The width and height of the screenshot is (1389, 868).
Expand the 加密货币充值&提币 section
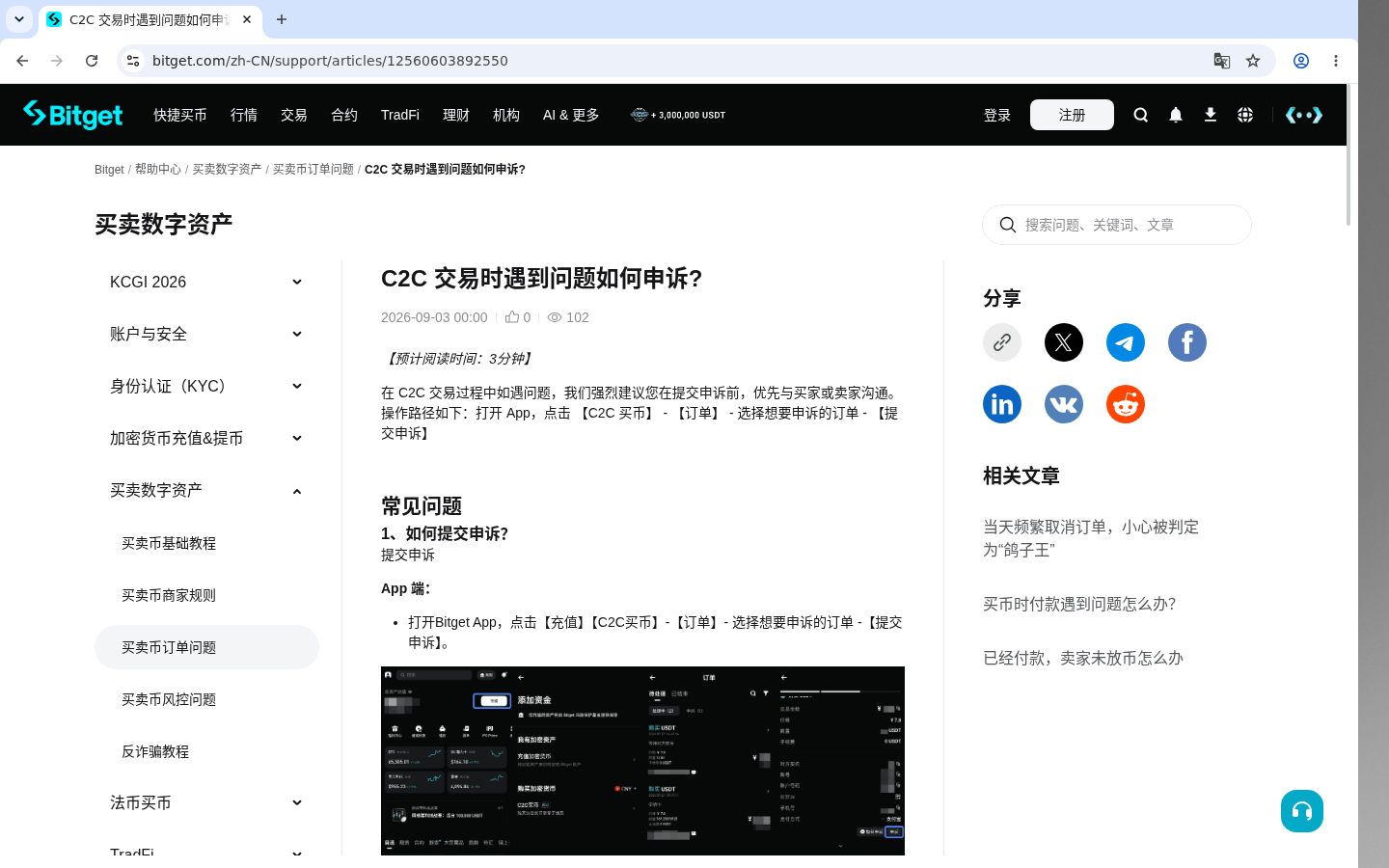[297, 438]
